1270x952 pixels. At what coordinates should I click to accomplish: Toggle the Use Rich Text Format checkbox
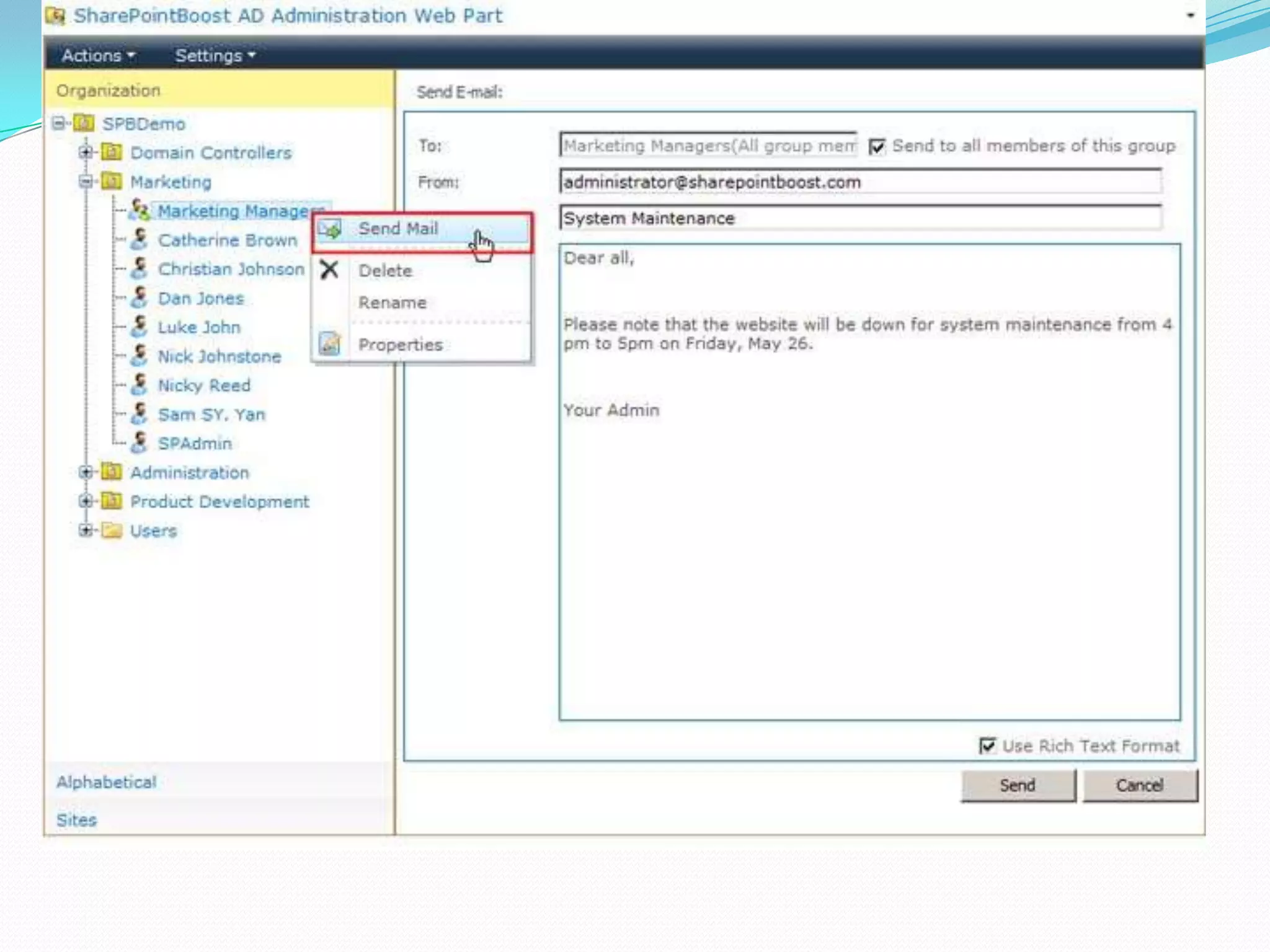[987, 745]
